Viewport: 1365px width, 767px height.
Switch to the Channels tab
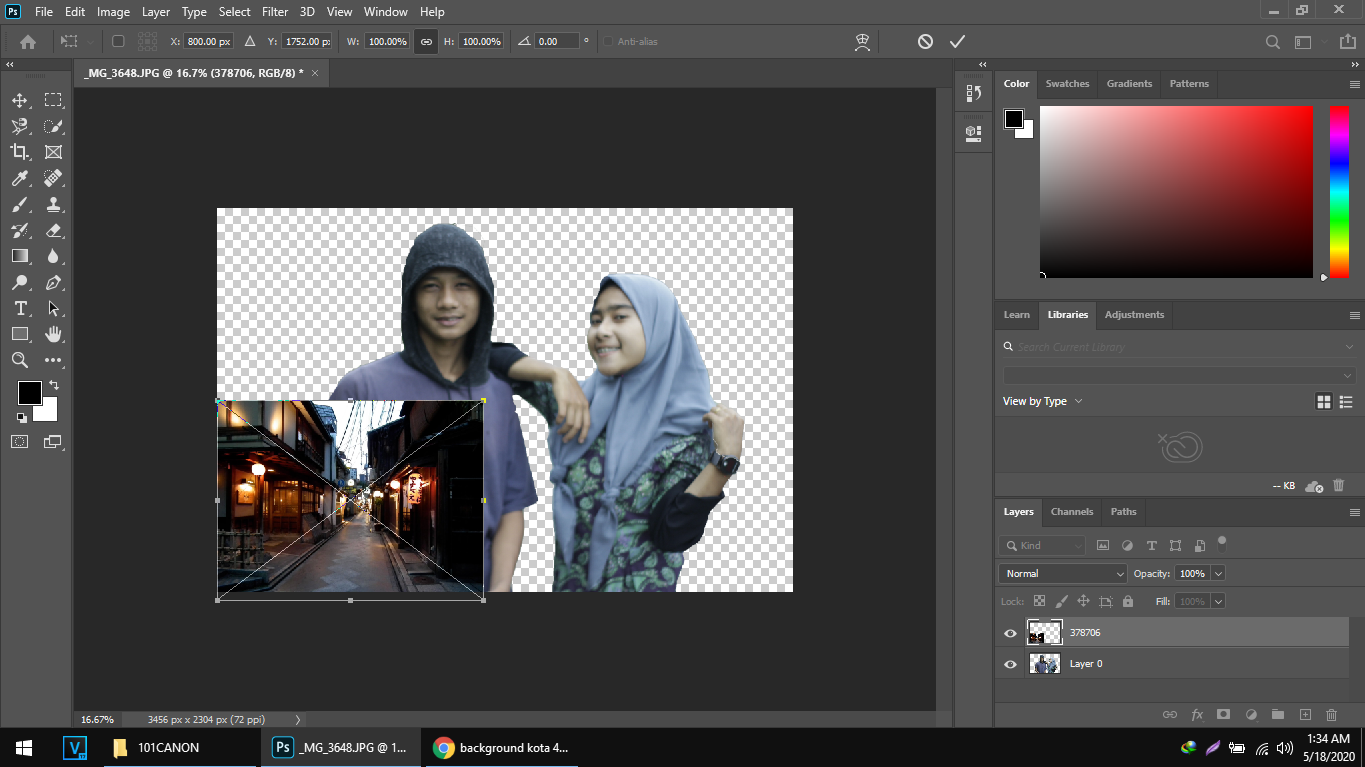tap(1072, 512)
